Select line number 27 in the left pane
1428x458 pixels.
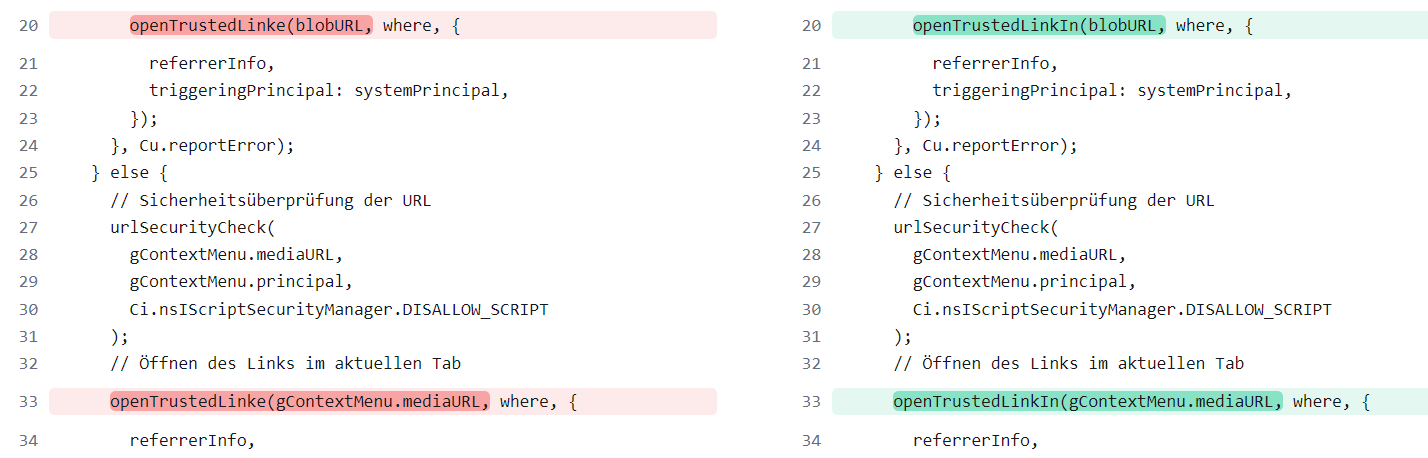click(x=27, y=227)
